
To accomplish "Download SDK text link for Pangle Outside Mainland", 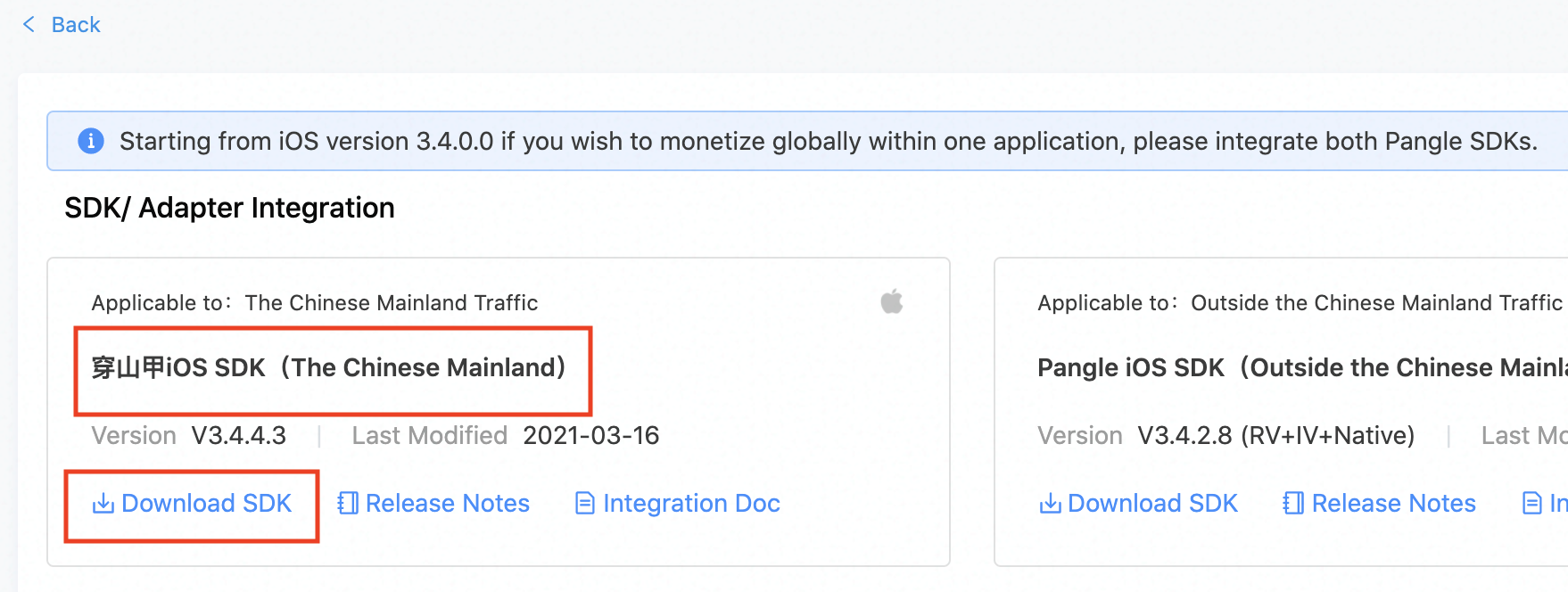I will pyautogui.click(x=1152, y=504).
